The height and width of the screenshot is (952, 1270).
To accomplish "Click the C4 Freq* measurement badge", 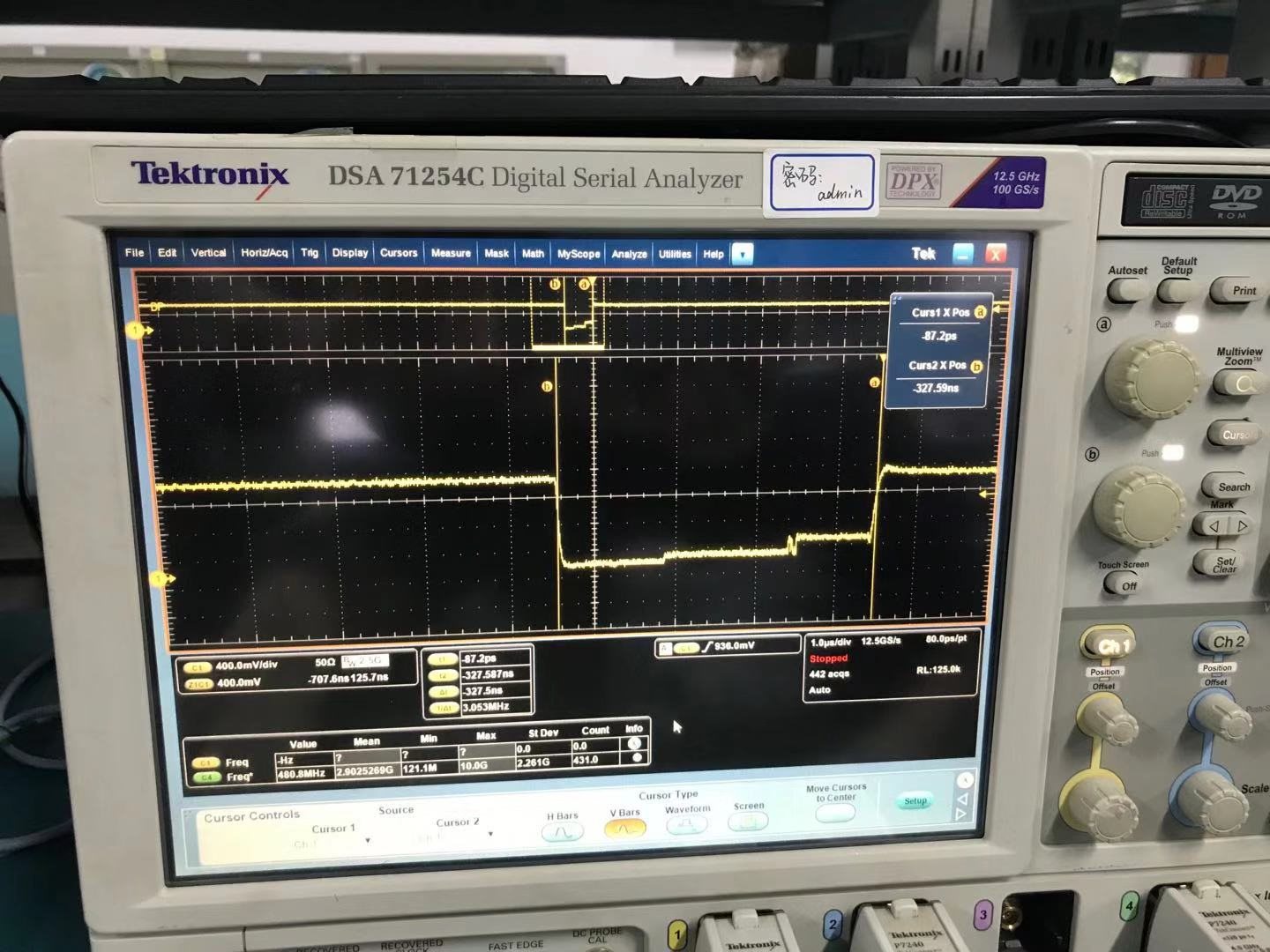I will (x=206, y=778).
